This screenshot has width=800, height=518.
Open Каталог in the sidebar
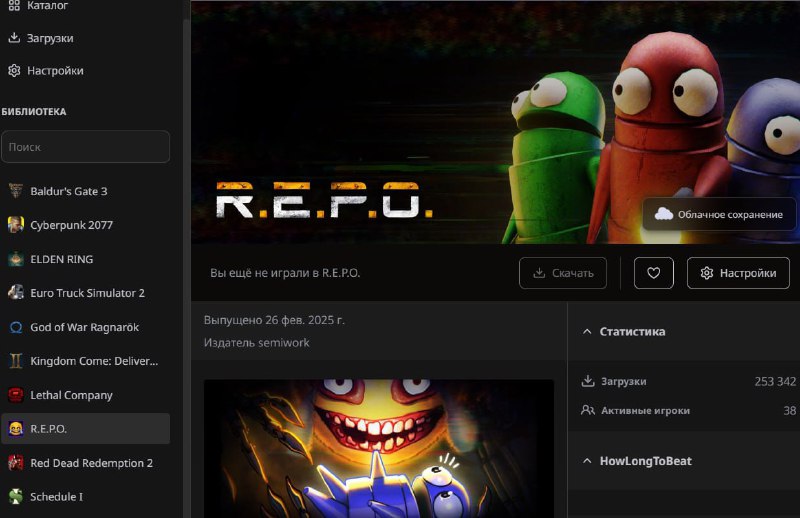point(47,6)
